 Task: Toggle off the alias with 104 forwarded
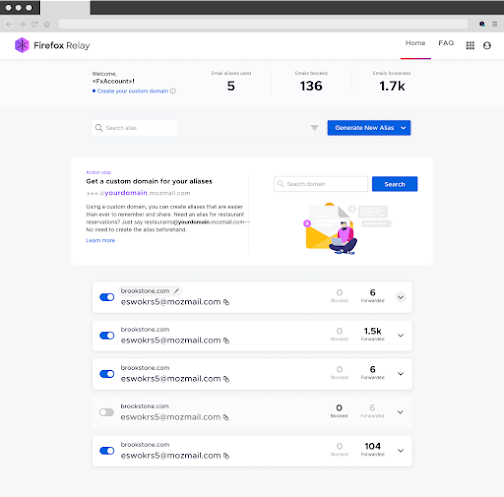[x=107, y=451]
